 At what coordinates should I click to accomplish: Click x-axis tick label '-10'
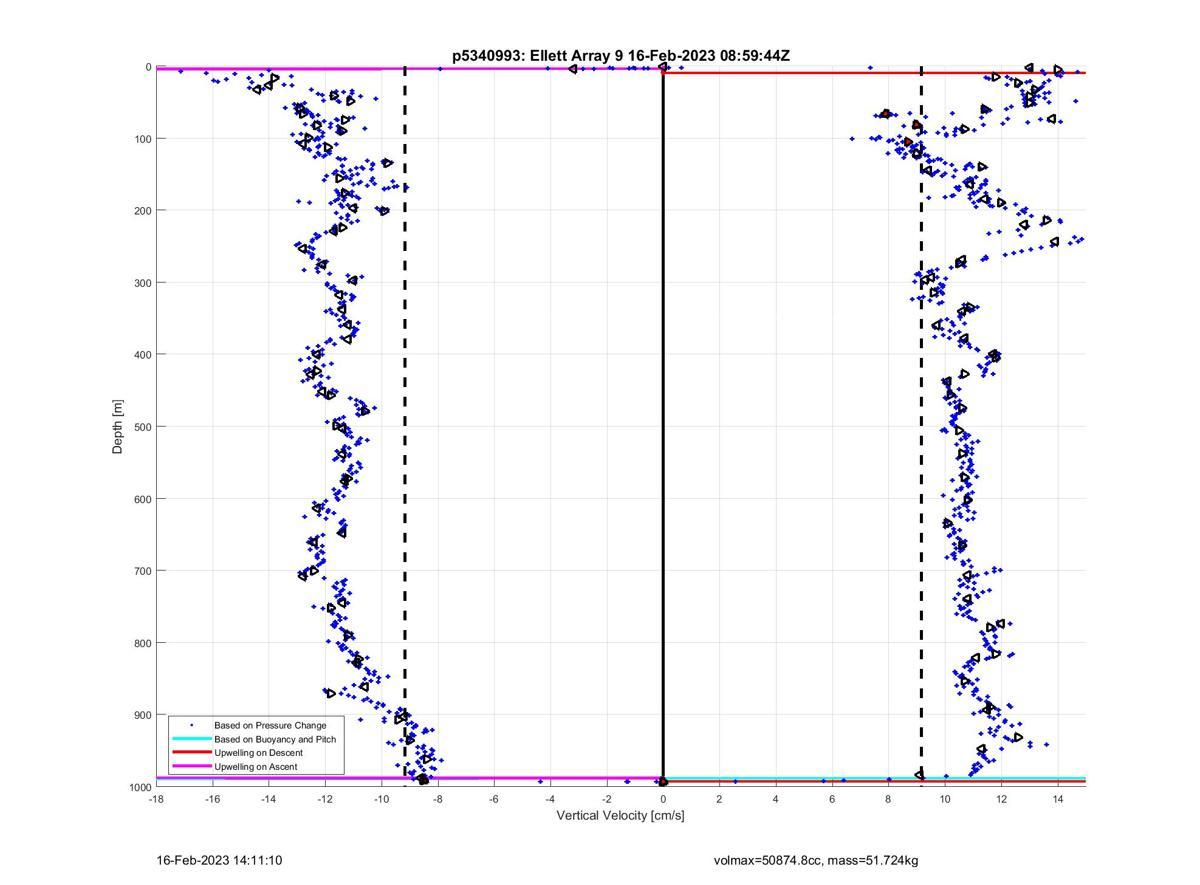click(x=381, y=798)
